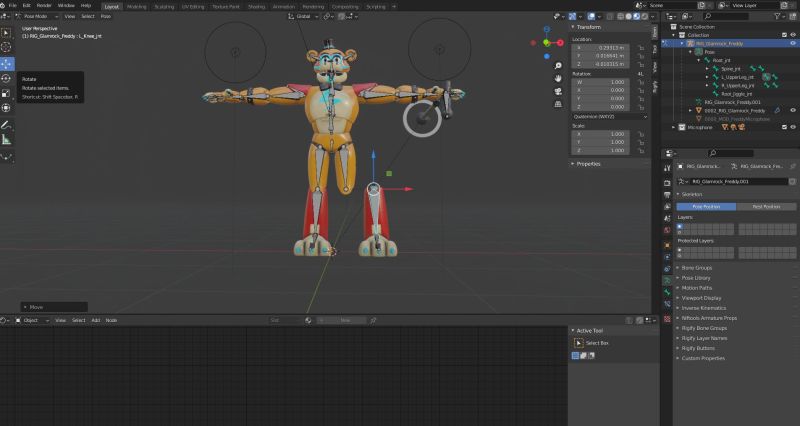Toggle the lock next to Rotation W
This screenshot has height=426, width=800.
click(641, 82)
